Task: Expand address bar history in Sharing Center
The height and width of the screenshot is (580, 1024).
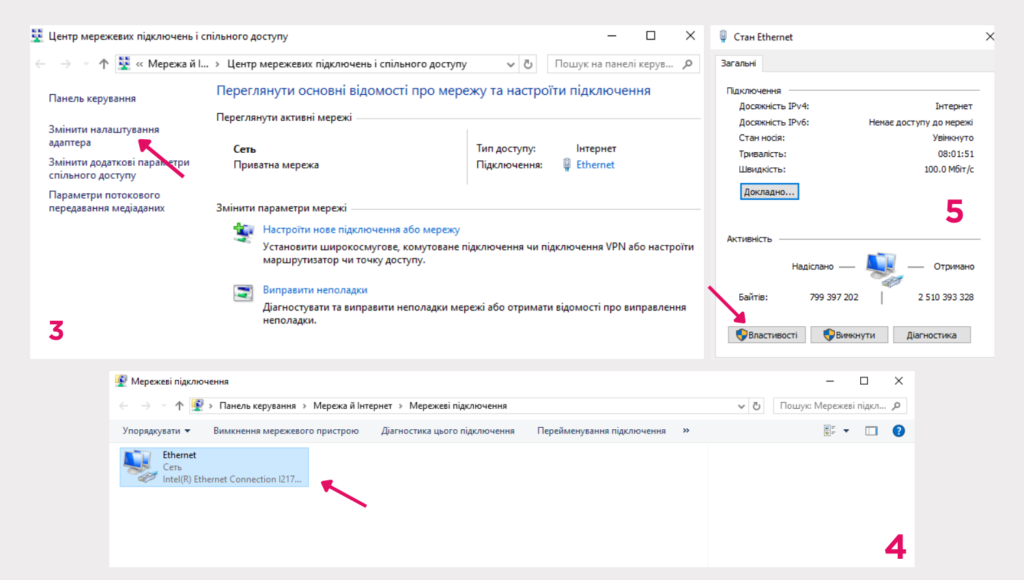Action: point(511,64)
